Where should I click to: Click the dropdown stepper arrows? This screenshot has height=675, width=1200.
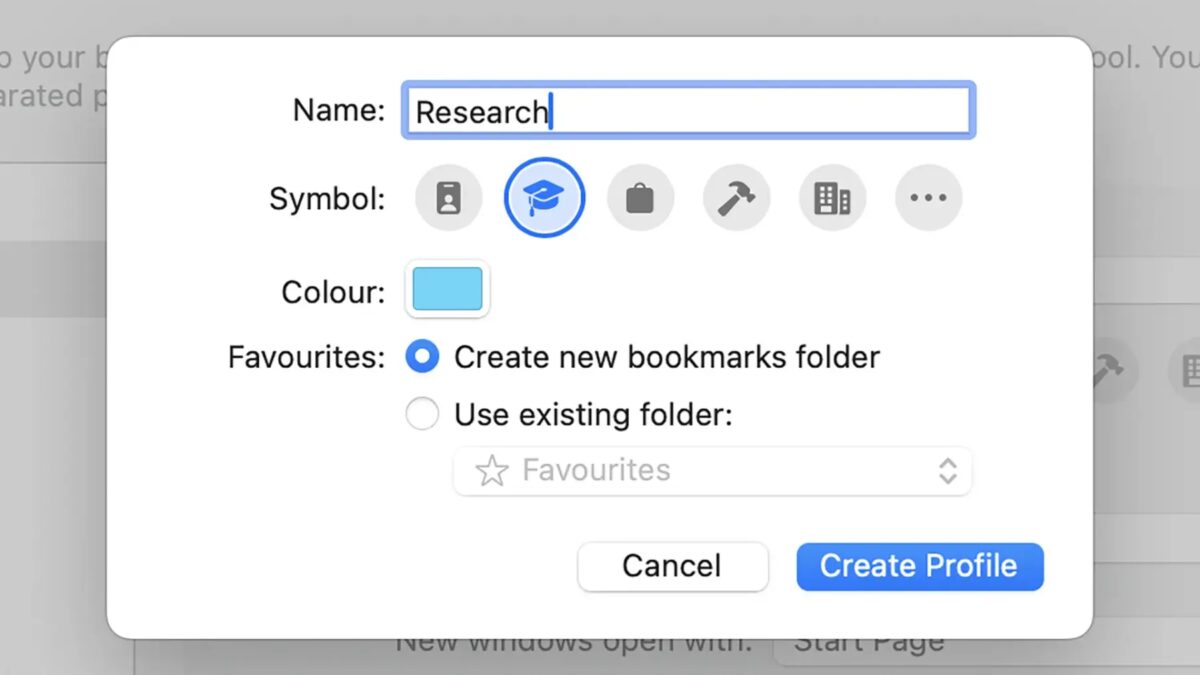pyautogui.click(x=946, y=470)
